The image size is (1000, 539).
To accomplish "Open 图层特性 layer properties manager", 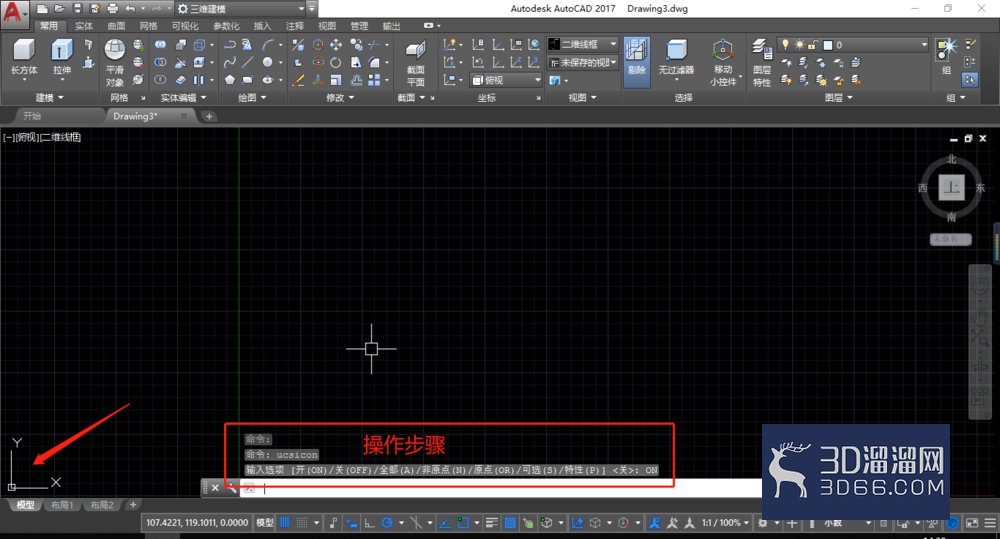I will 761,63.
